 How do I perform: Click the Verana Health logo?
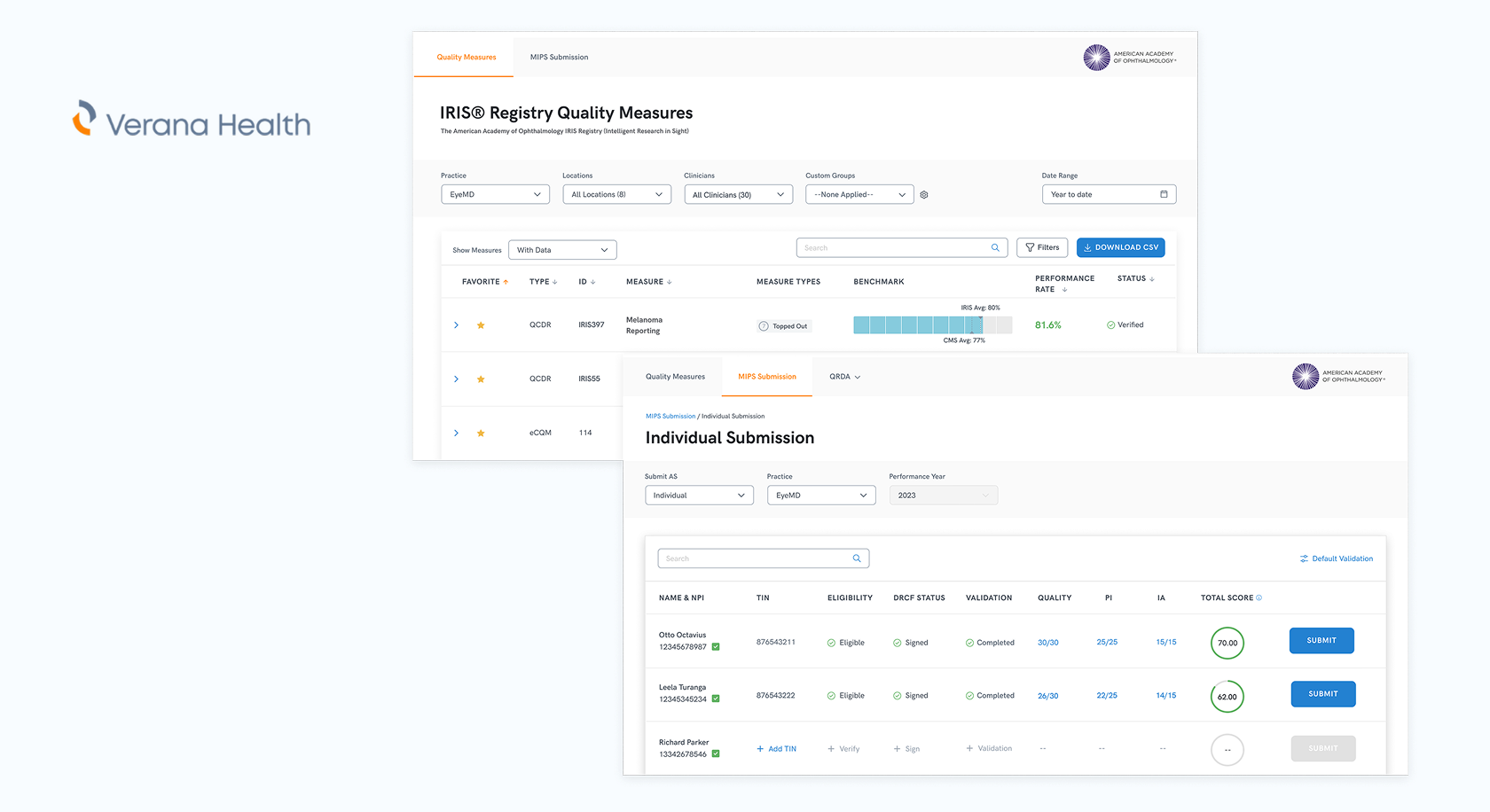(x=192, y=120)
